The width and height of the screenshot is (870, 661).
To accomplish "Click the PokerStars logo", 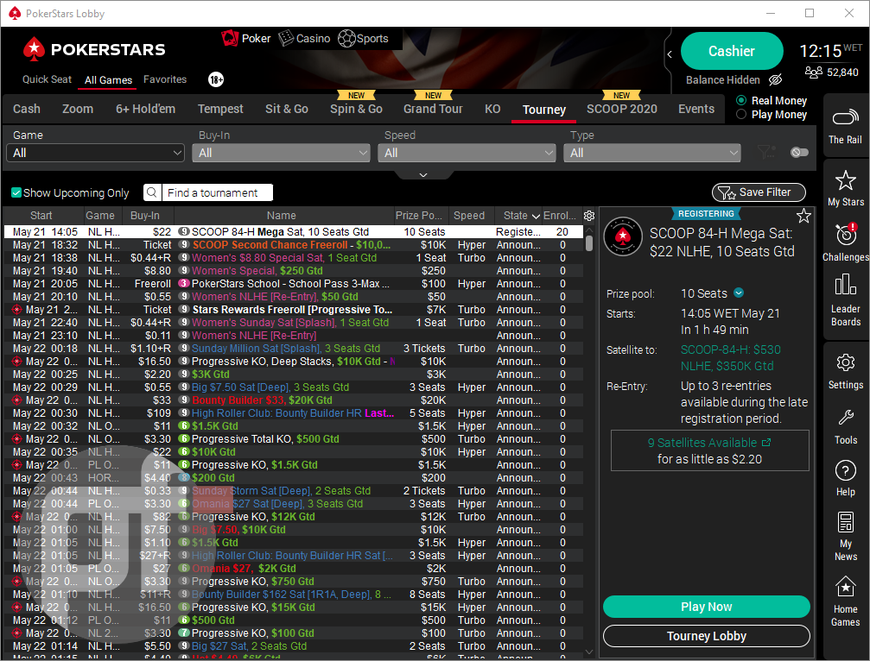I will [x=94, y=50].
